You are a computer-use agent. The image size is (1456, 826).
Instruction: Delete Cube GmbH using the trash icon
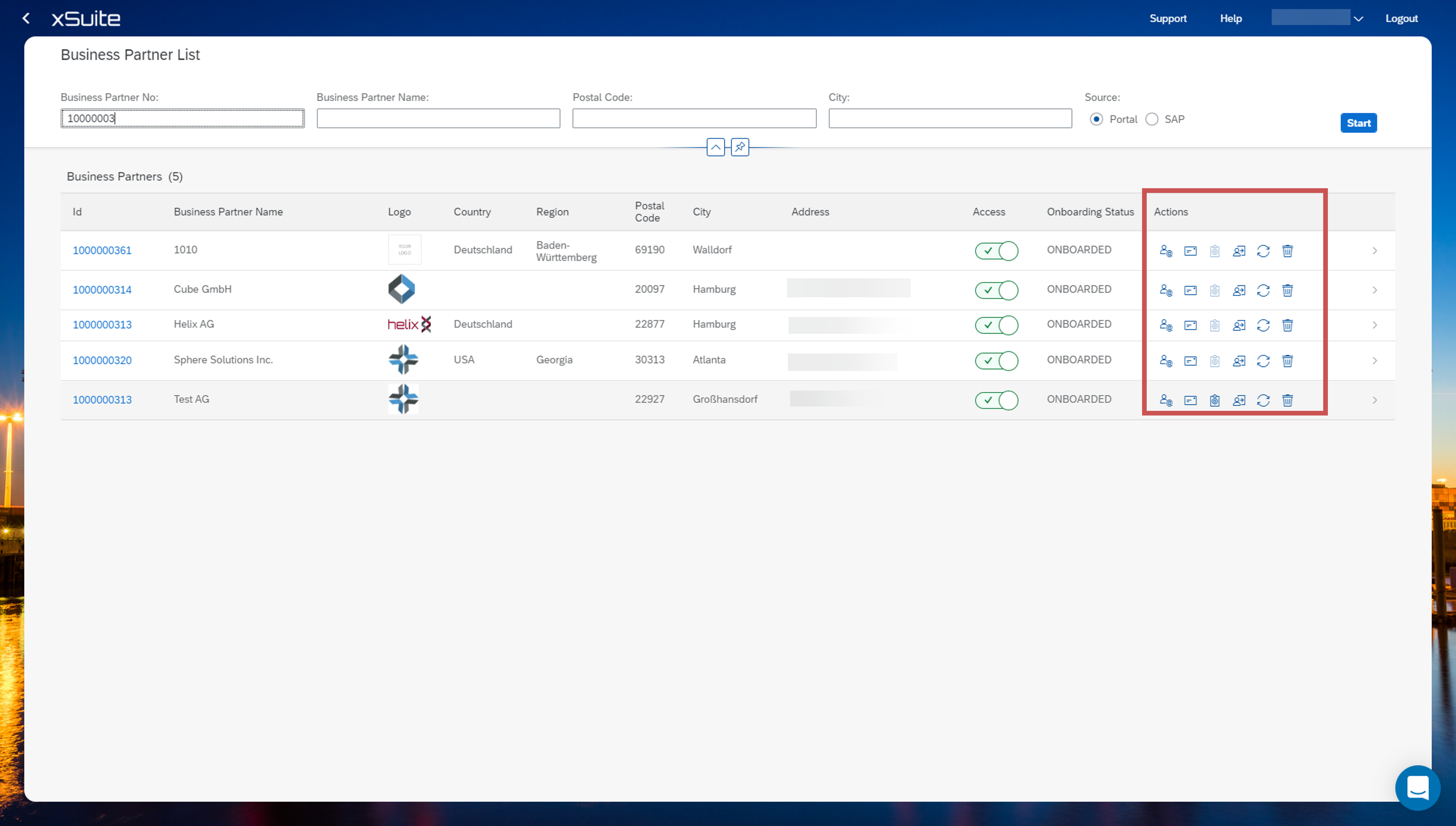(1288, 290)
